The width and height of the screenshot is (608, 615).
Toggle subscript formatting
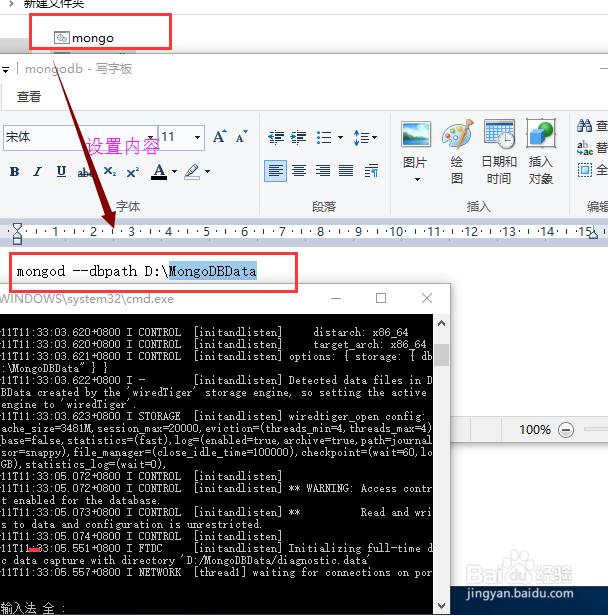pyautogui.click(x=109, y=171)
